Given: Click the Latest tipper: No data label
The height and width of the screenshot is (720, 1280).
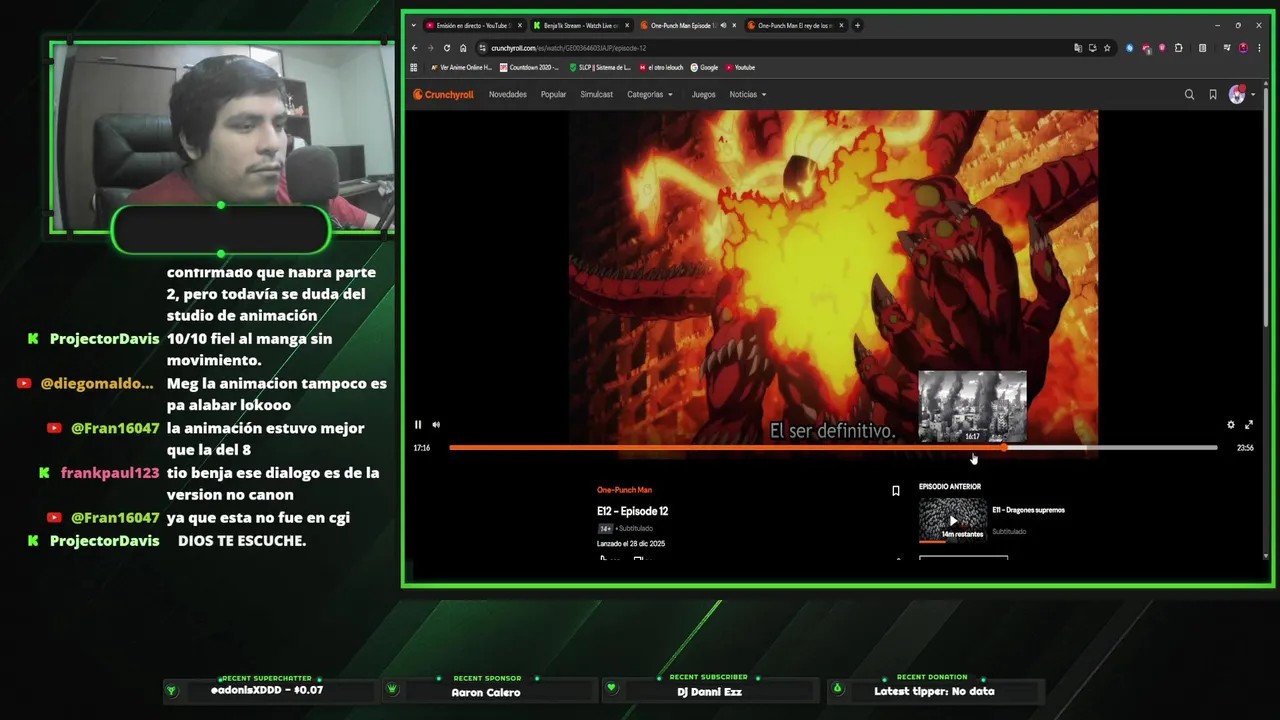Looking at the screenshot, I should click(934, 691).
